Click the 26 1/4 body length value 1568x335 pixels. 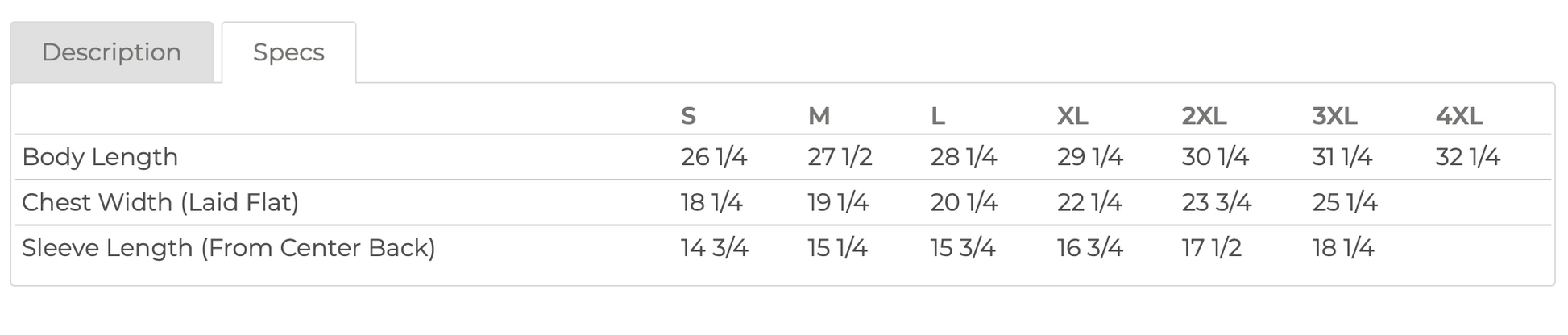point(714,157)
